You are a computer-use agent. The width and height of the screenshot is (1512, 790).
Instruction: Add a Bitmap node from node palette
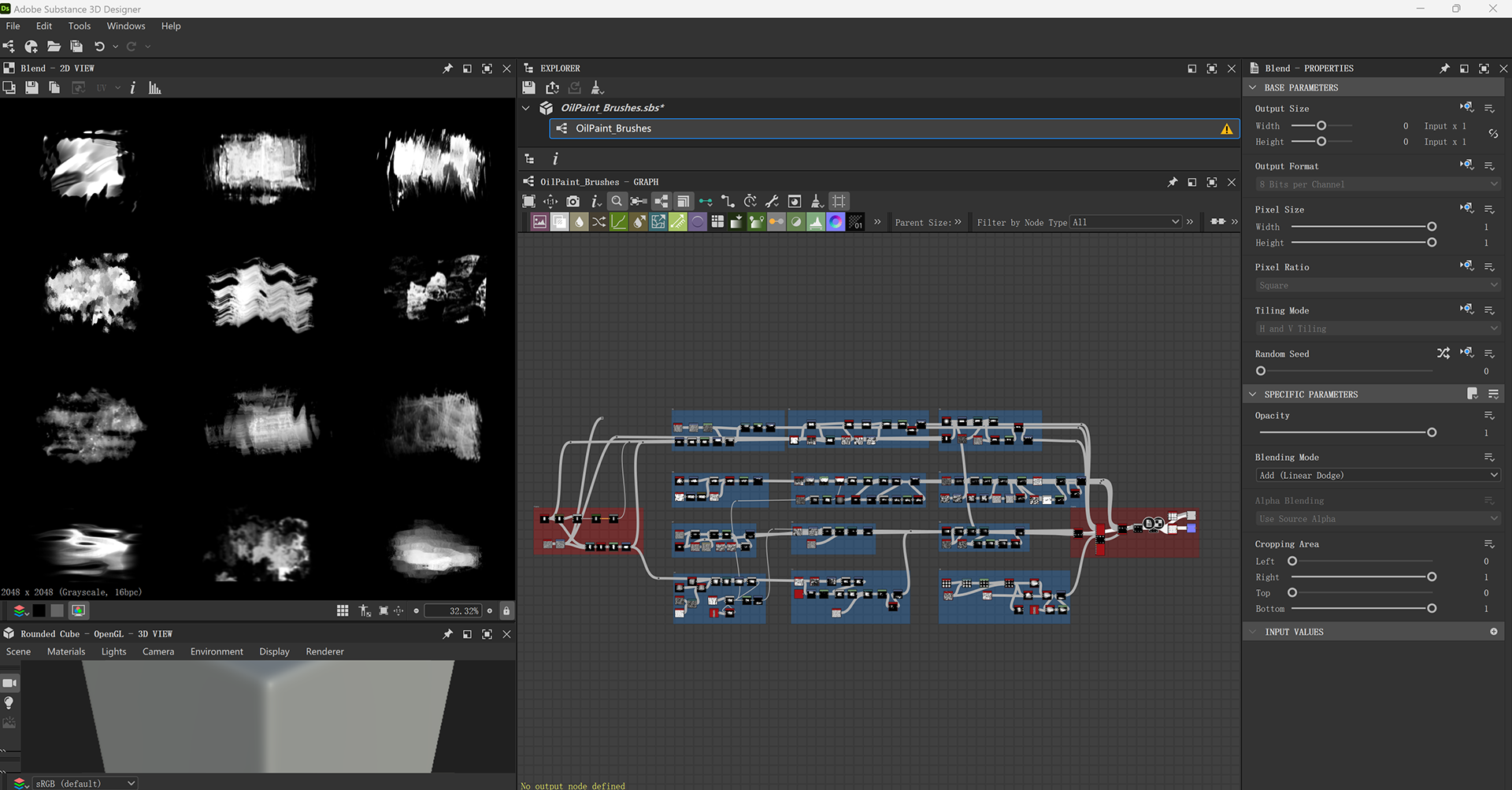(x=539, y=222)
